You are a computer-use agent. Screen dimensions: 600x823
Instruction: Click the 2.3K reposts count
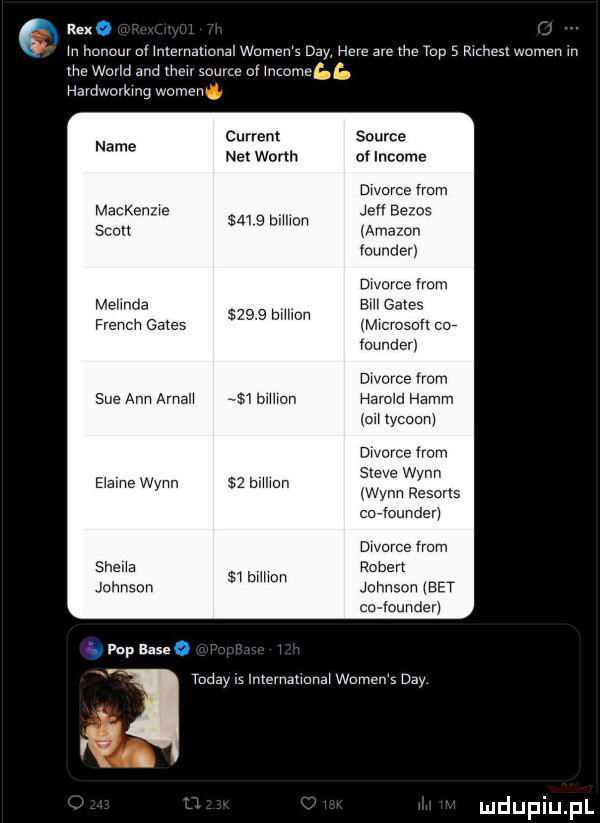[214, 802]
